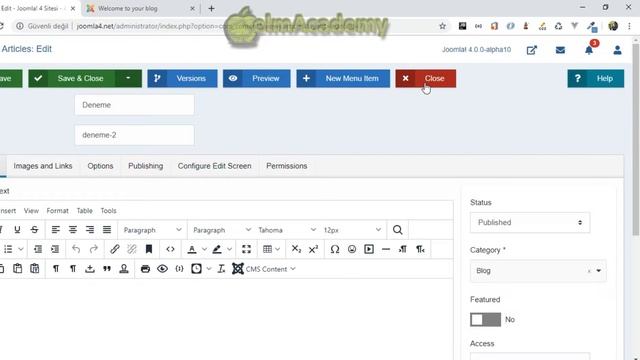Insert horizontal line
Viewport: 640px width, 360px height.
[386, 249]
